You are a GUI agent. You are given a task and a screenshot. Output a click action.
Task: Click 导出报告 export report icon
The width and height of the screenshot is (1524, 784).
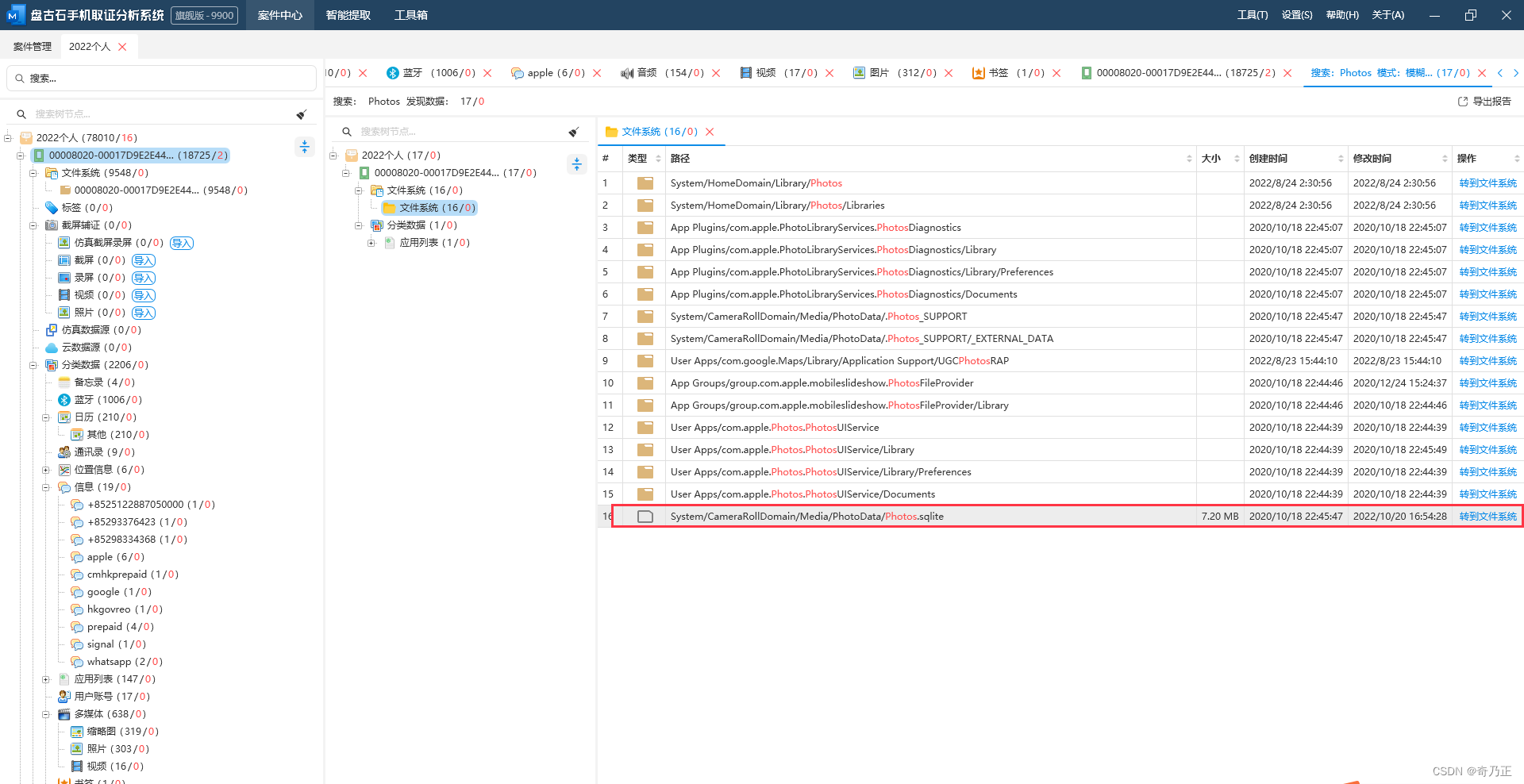1463,102
